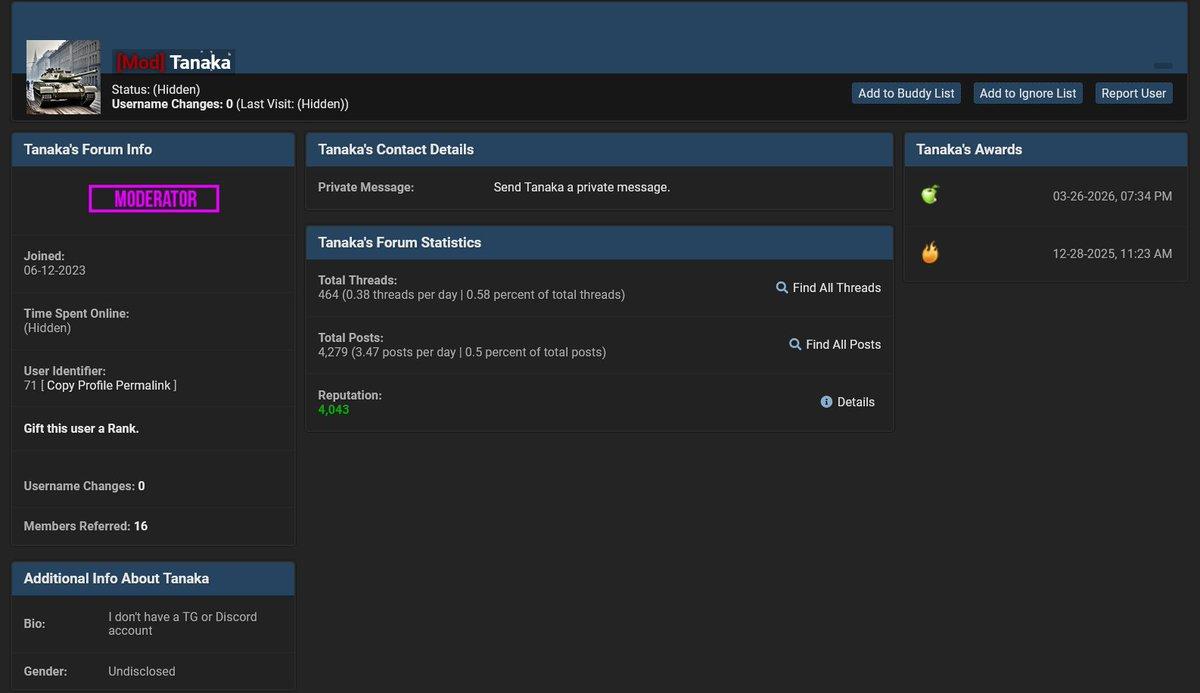Click the flame award icon

930,252
